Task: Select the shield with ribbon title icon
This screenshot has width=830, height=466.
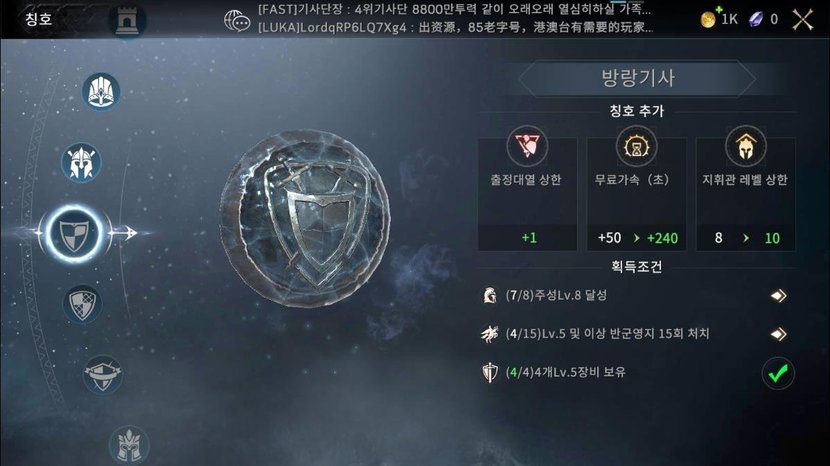Action: point(103,374)
